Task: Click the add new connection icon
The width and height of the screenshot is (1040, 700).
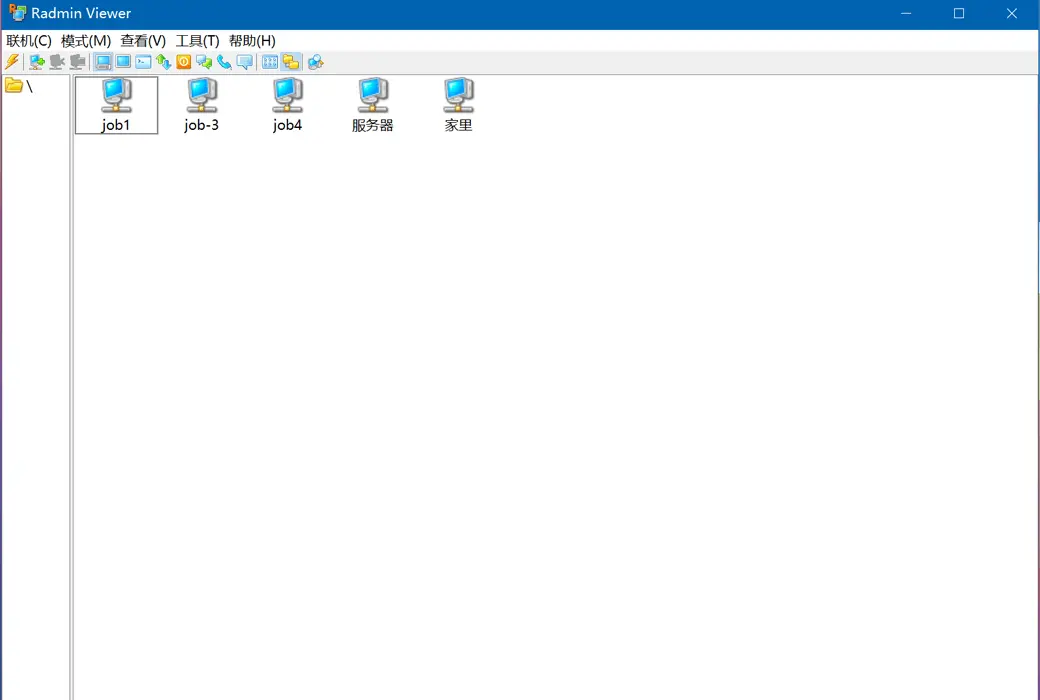Action: (x=37, y=62)
